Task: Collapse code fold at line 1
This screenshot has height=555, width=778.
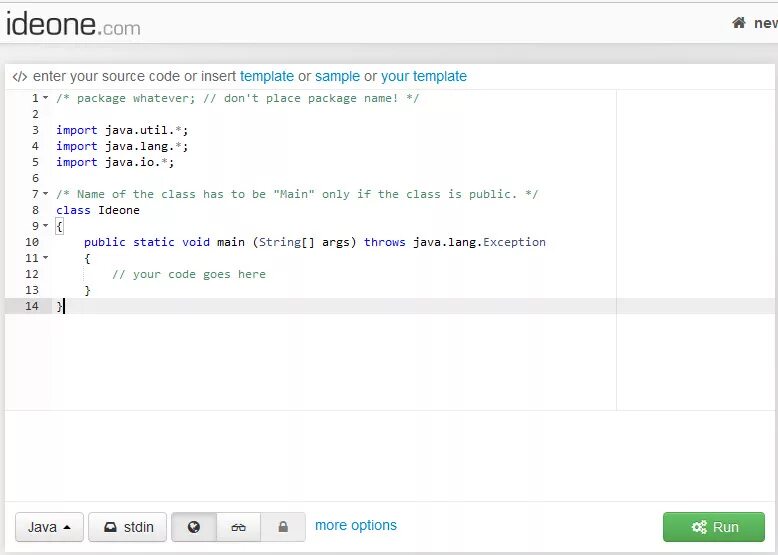Action: [46, 98]
